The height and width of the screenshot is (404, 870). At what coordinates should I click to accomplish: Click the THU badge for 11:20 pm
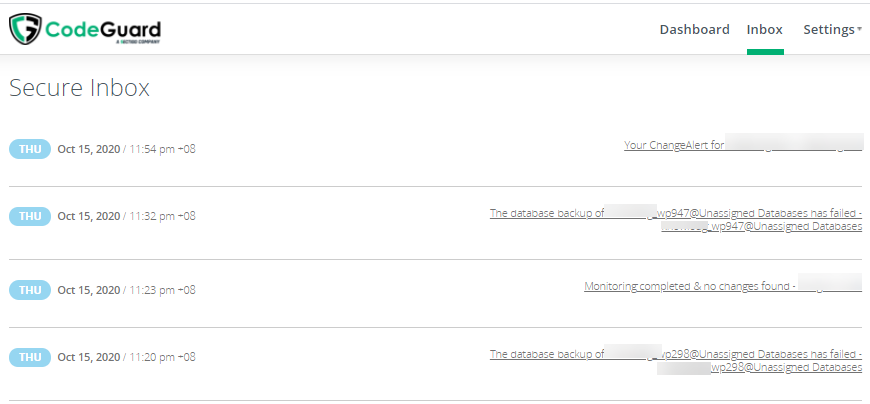coord(30,357)
